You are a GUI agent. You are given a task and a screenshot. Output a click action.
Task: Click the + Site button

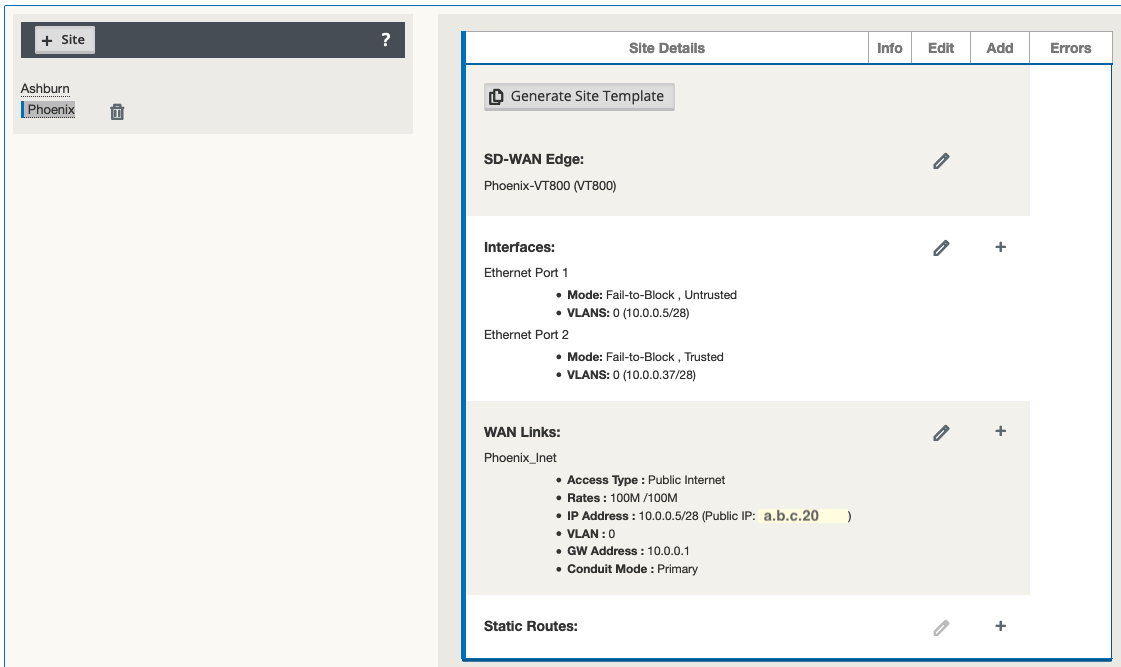pos(65,40)
